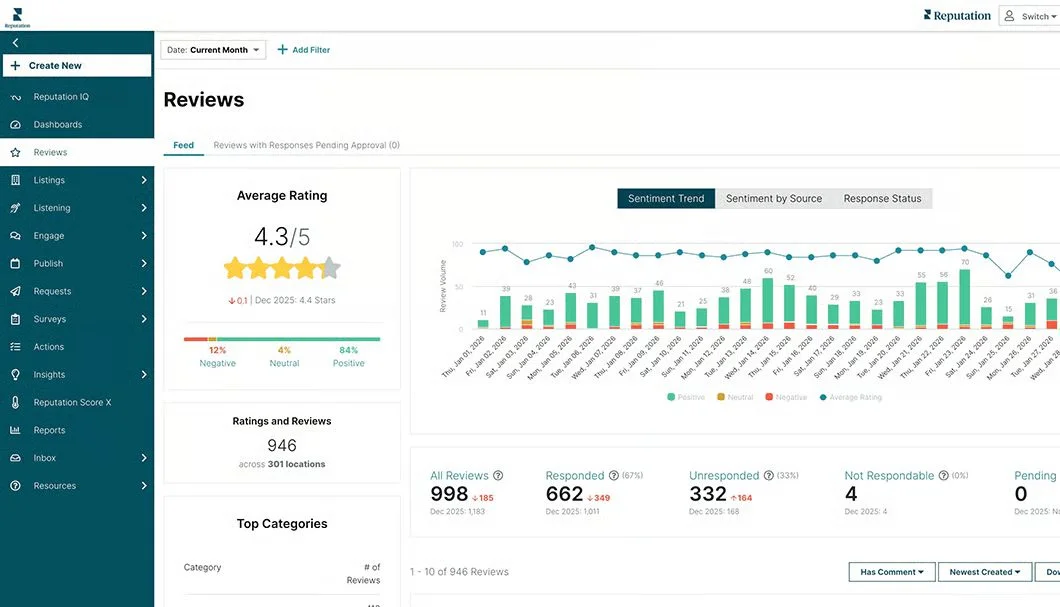The height and width of the screenshot is (607, 1060).
Task: Toggle the Negative legend series
Action: (x=786, y=397)
